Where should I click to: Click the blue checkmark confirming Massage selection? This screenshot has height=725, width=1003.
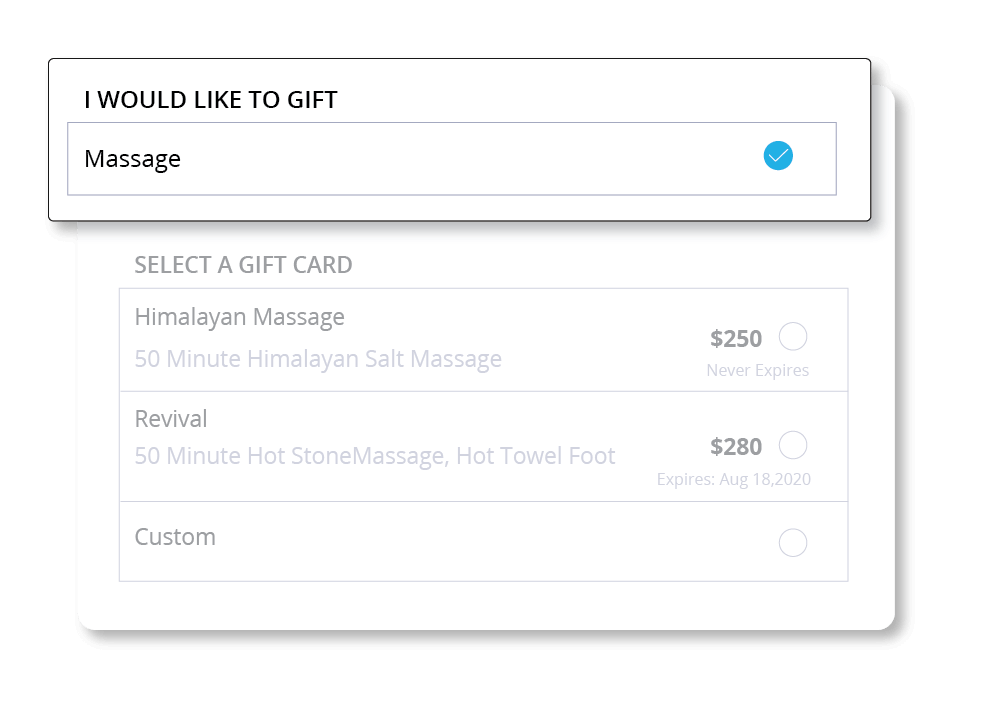coord(777,156)
